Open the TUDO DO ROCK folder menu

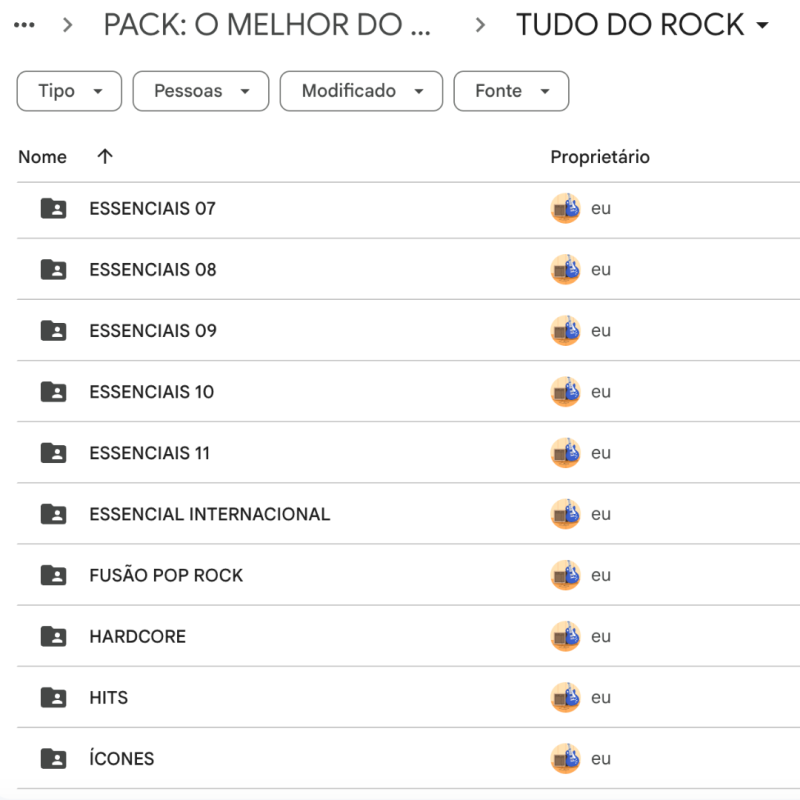point(642,25)
